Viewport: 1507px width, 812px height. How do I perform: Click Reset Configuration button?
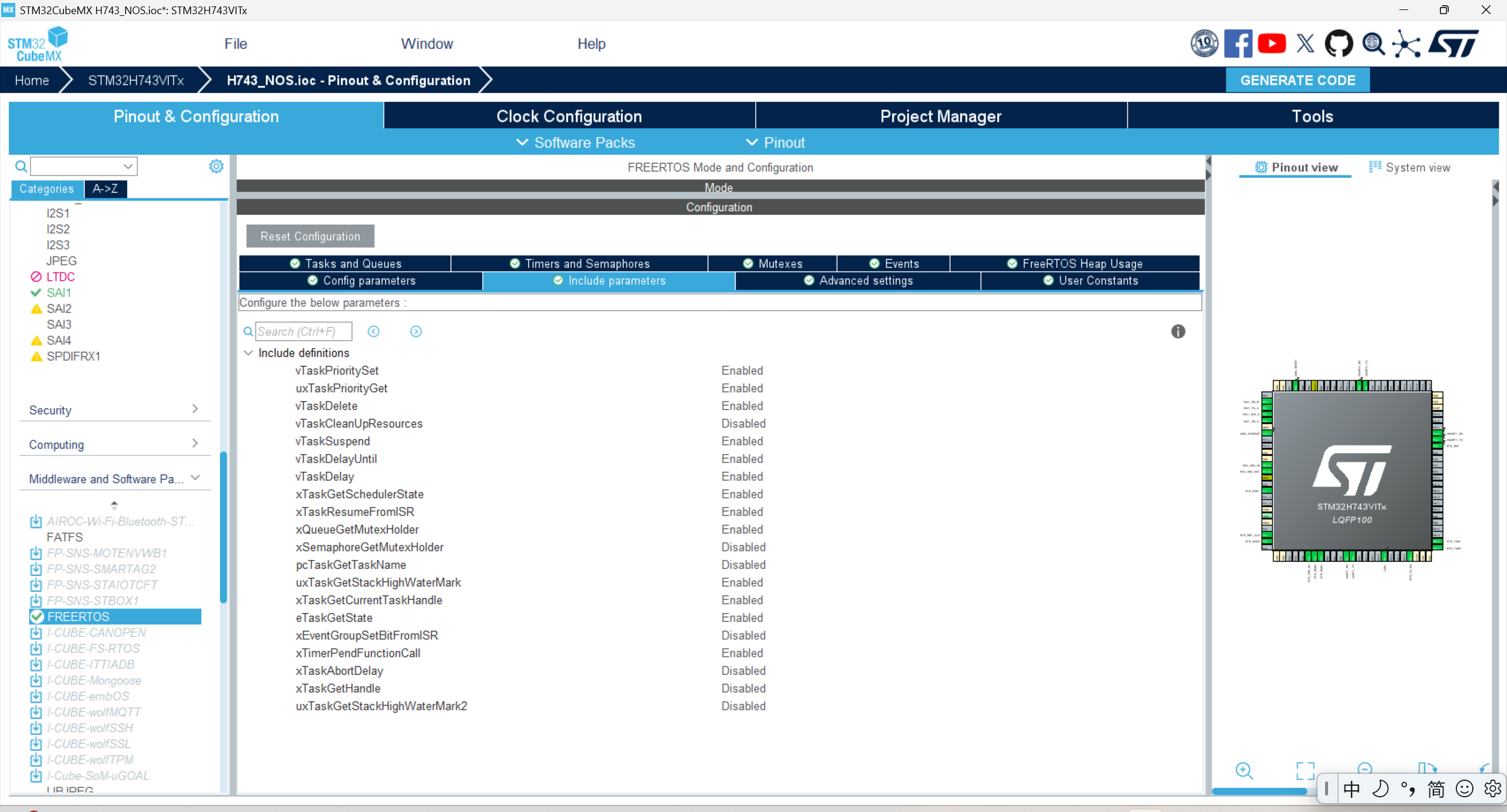coord(310,236)
